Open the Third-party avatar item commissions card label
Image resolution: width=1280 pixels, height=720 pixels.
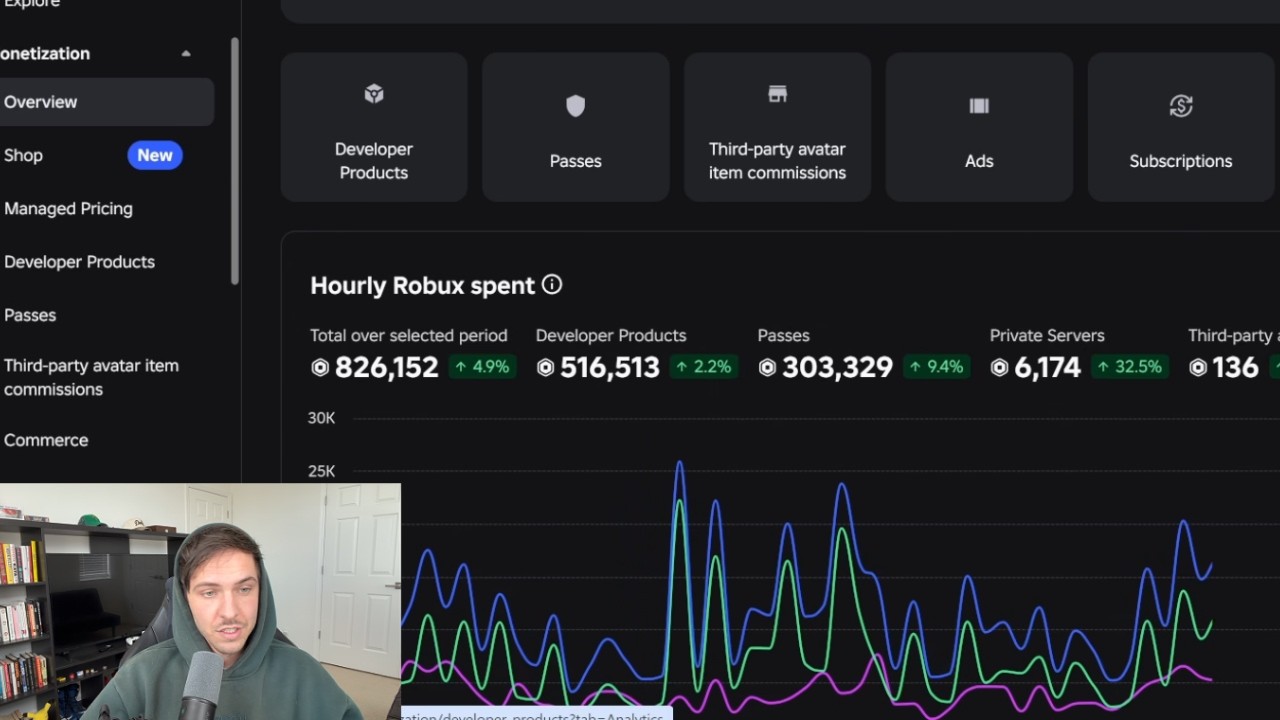click(x=777, y=161)
